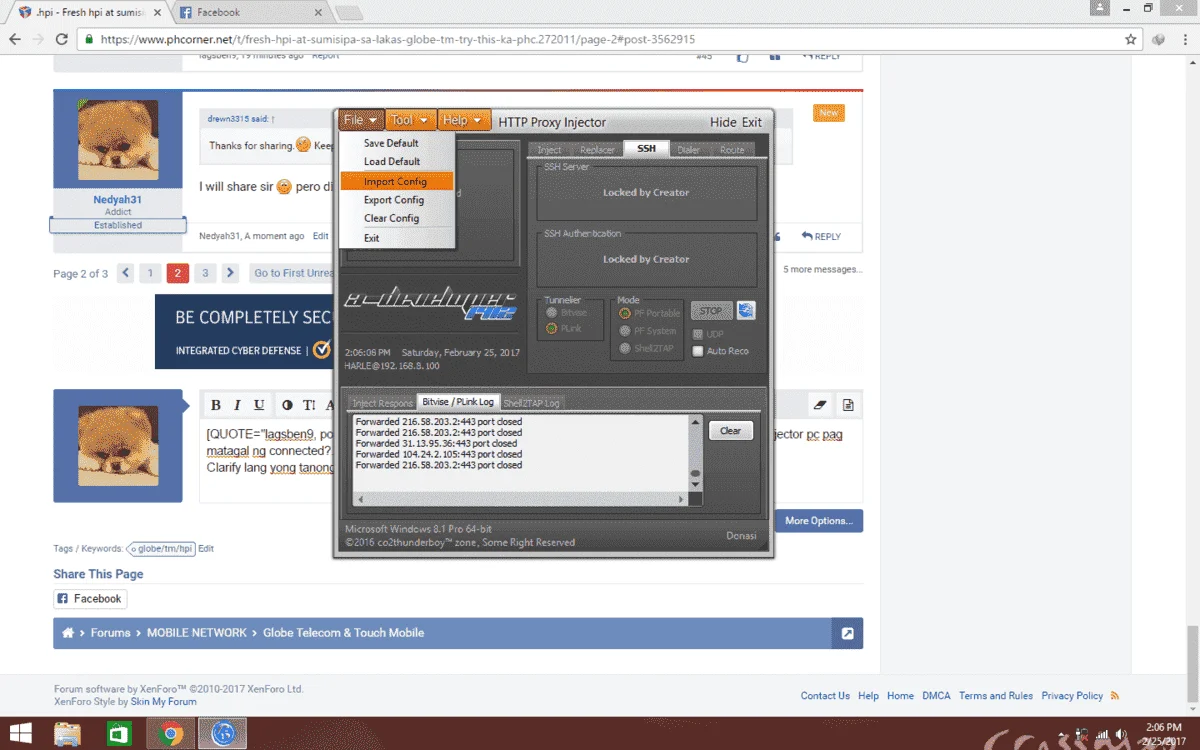
Task: Collapse the File dropdown menu
Action: pos(360,120)
